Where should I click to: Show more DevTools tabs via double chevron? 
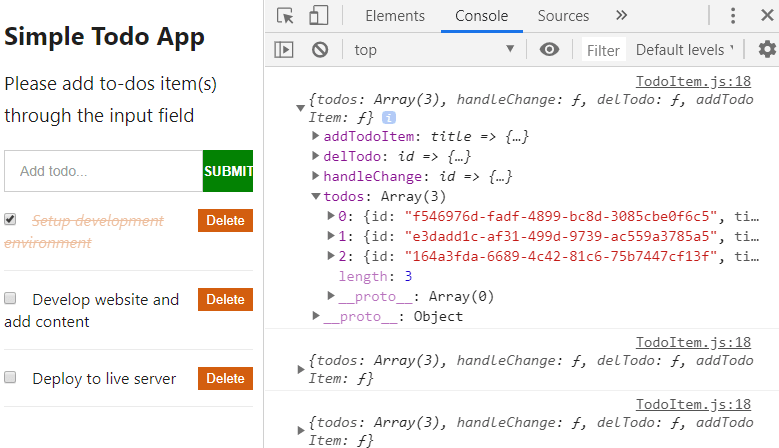[621, 15]
